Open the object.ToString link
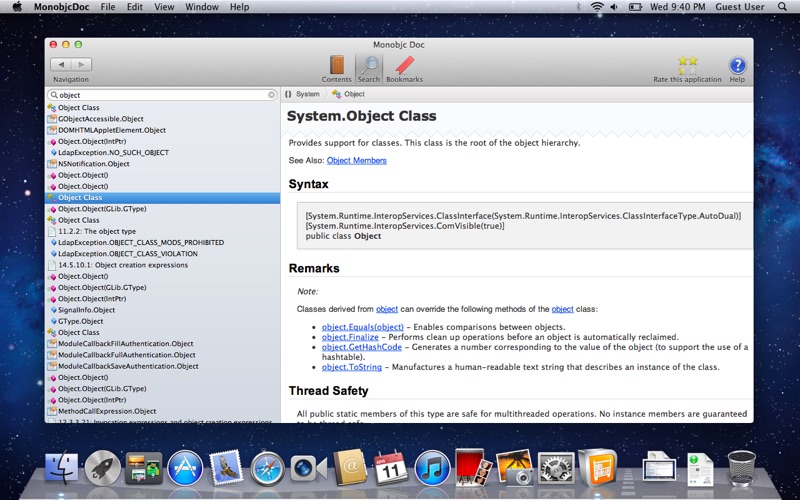800x500 pixels. (x=352, y=367)
